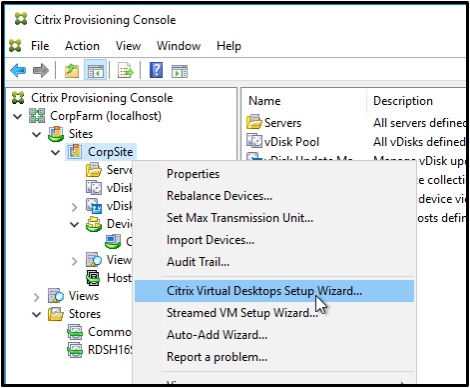470x388 pixels.
Task: Expand the vDisk Update Management node
Action: 74,207
